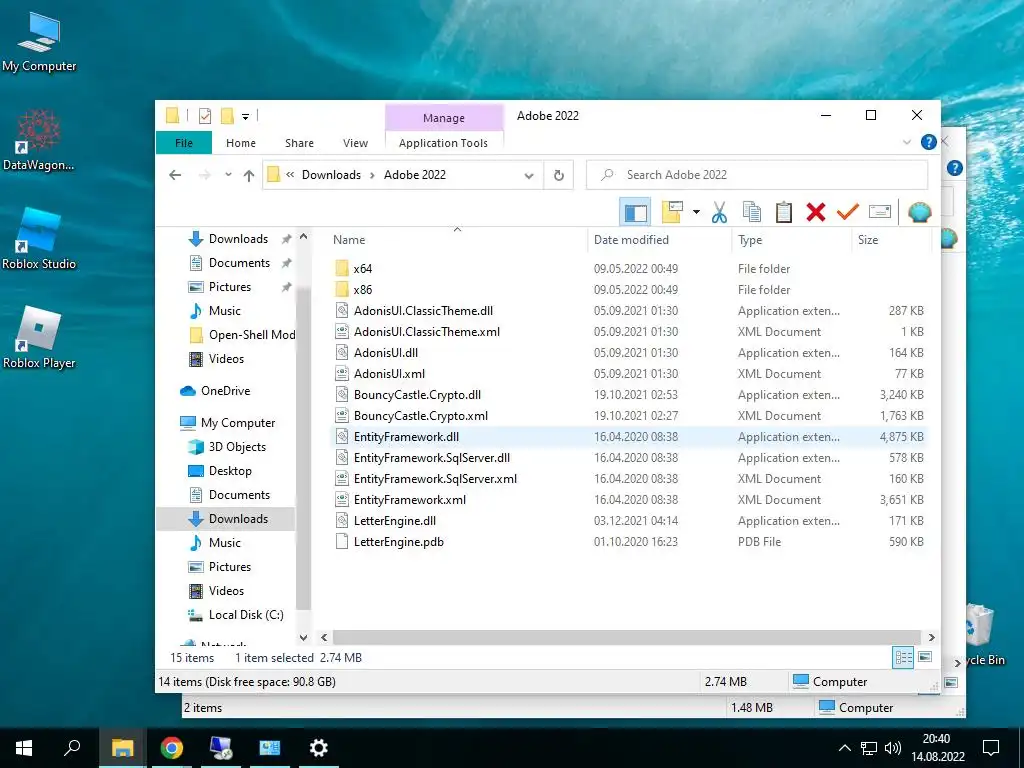1024x768 pixels.
Task: Open the Application Tools tab
Action: 443,143
